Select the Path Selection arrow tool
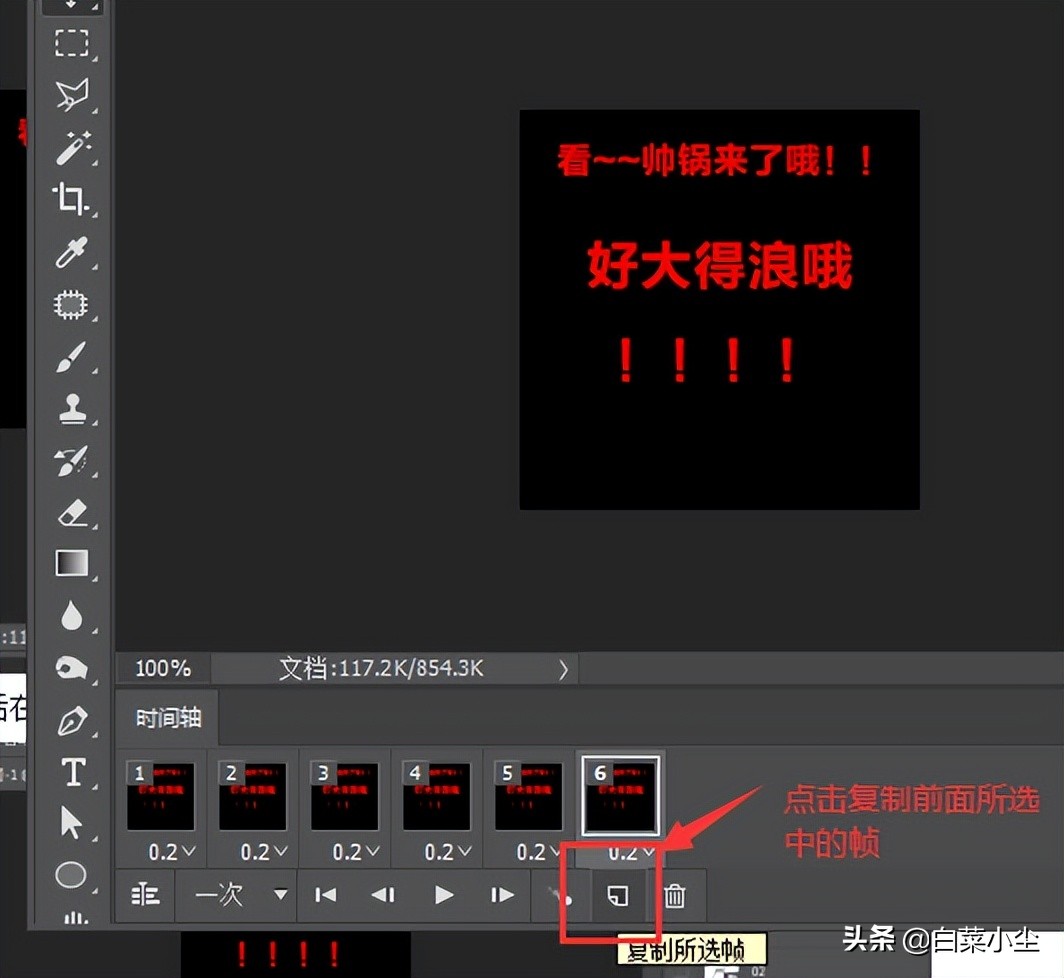The image size is (1064, 978). pos(72,824)
